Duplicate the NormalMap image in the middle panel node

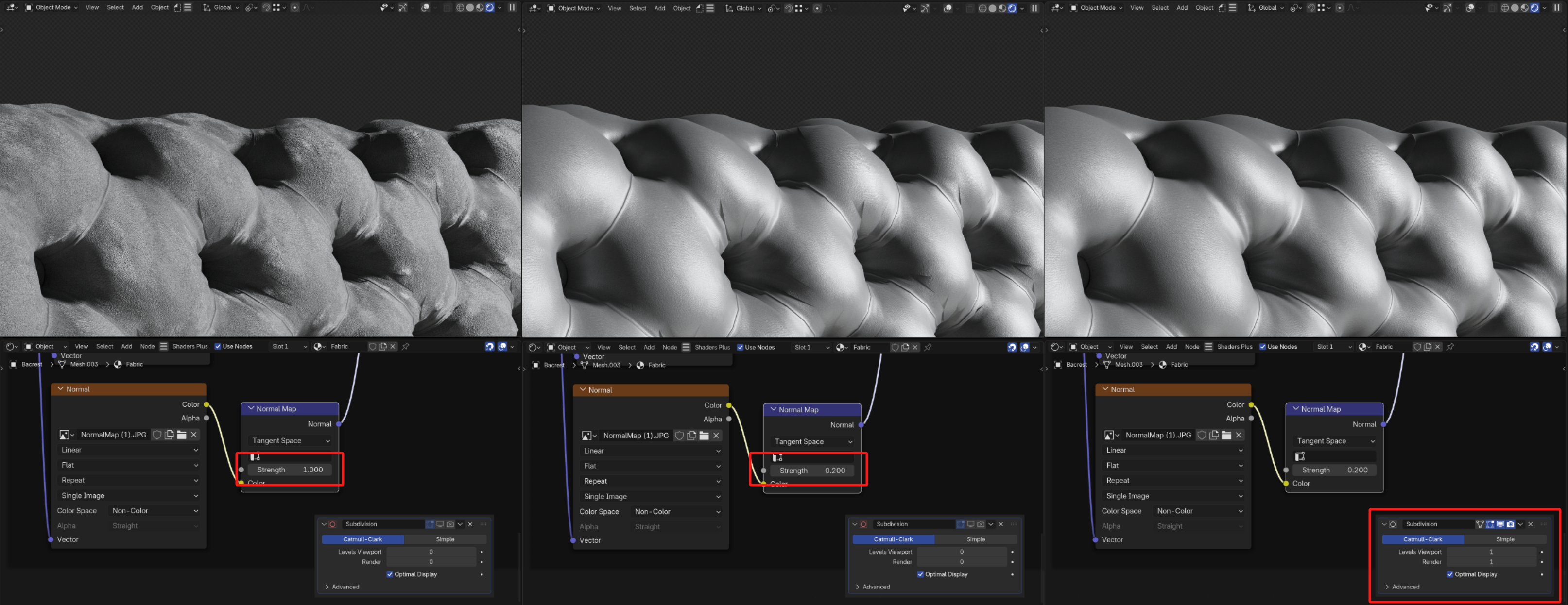click(x=691, y=436)
